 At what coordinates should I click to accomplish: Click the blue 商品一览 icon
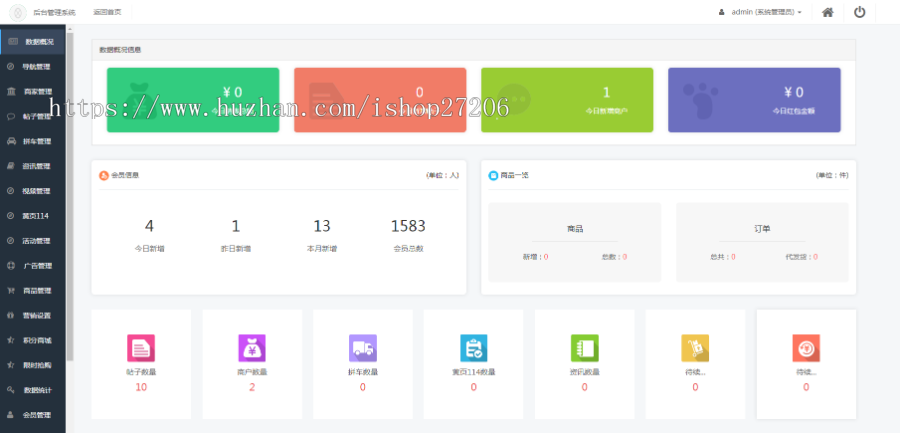tap(493, 176)
